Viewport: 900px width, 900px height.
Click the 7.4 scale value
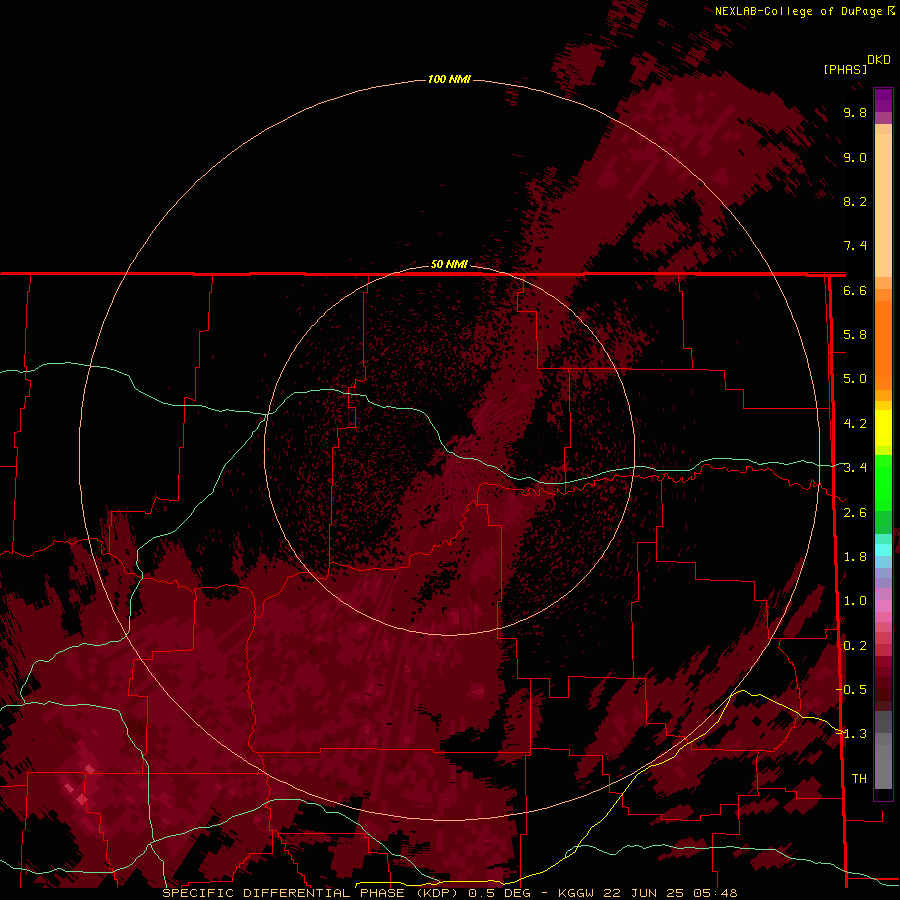tap(855, 246)
